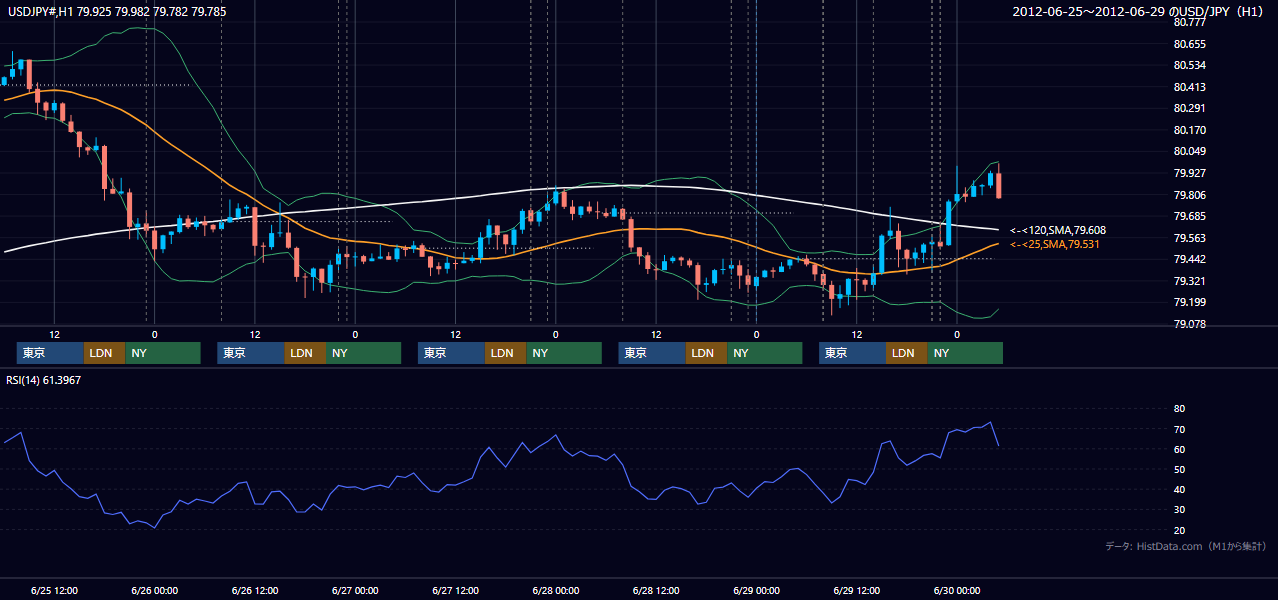
Task: Click price axis label 79.927
Action: (1189, 173)
